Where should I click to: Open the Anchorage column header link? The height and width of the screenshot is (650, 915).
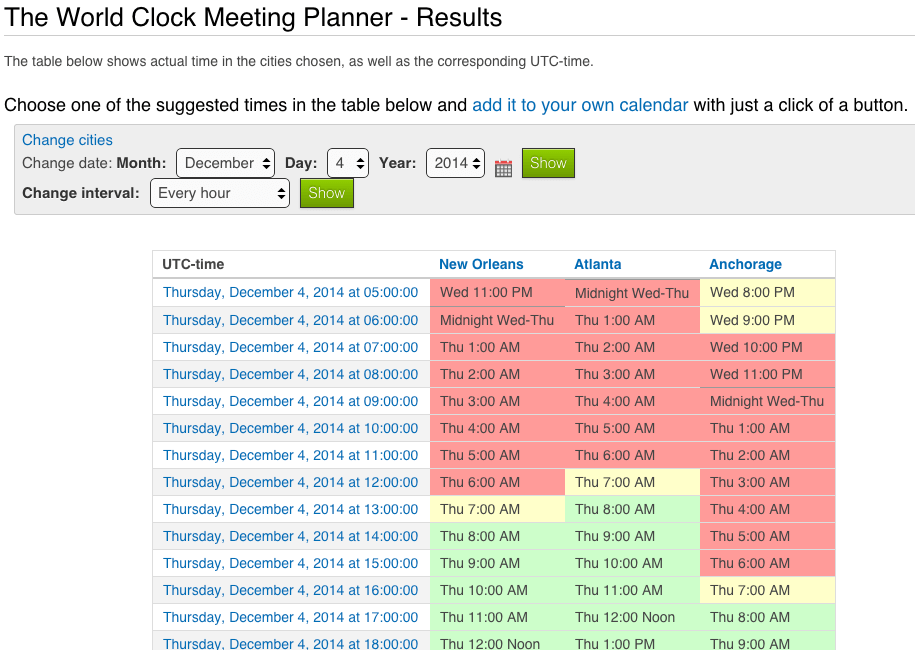click(x=745, y=264)
